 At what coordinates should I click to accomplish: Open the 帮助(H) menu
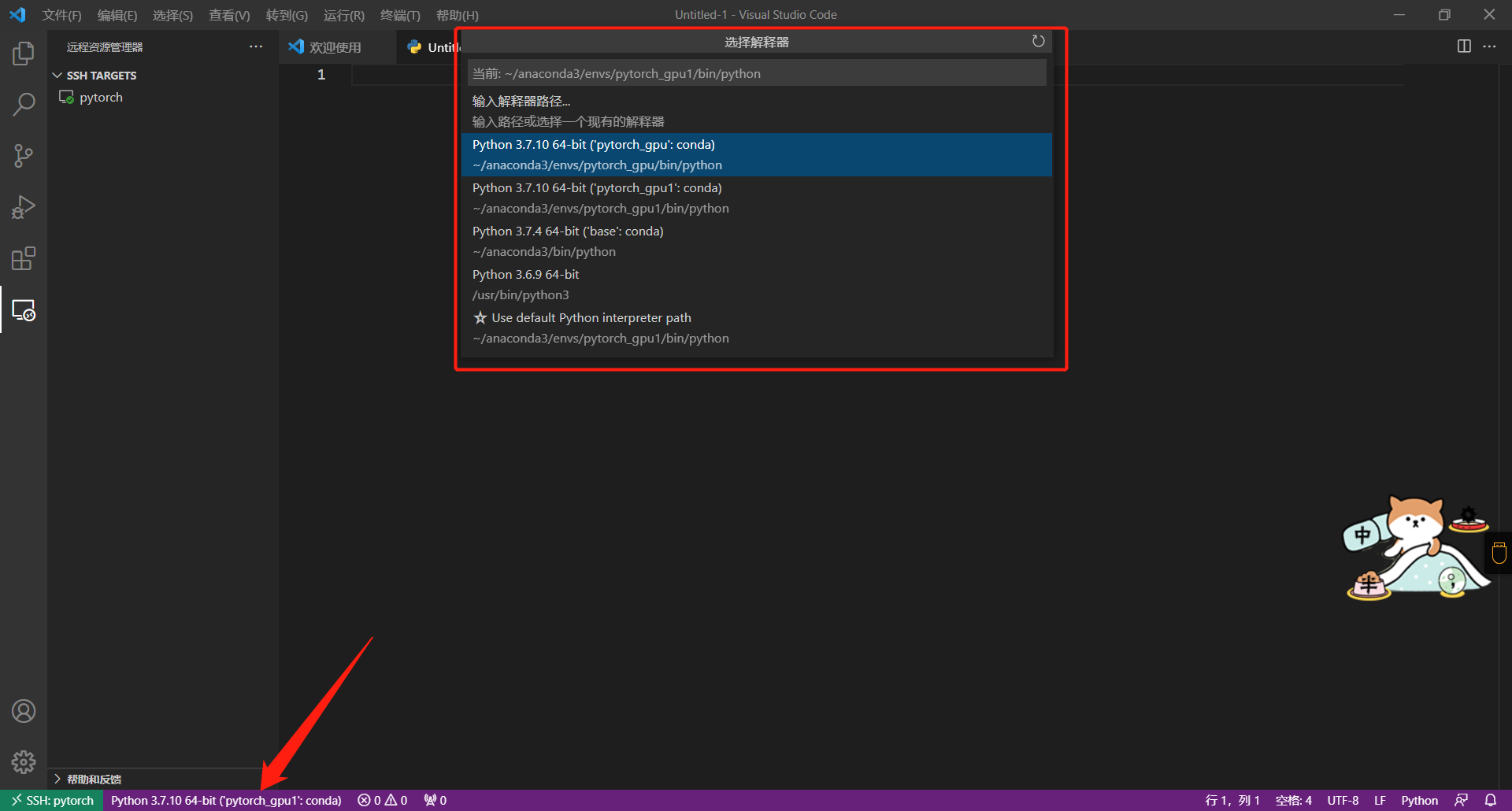pyautogui.click(x=458, y=15)
